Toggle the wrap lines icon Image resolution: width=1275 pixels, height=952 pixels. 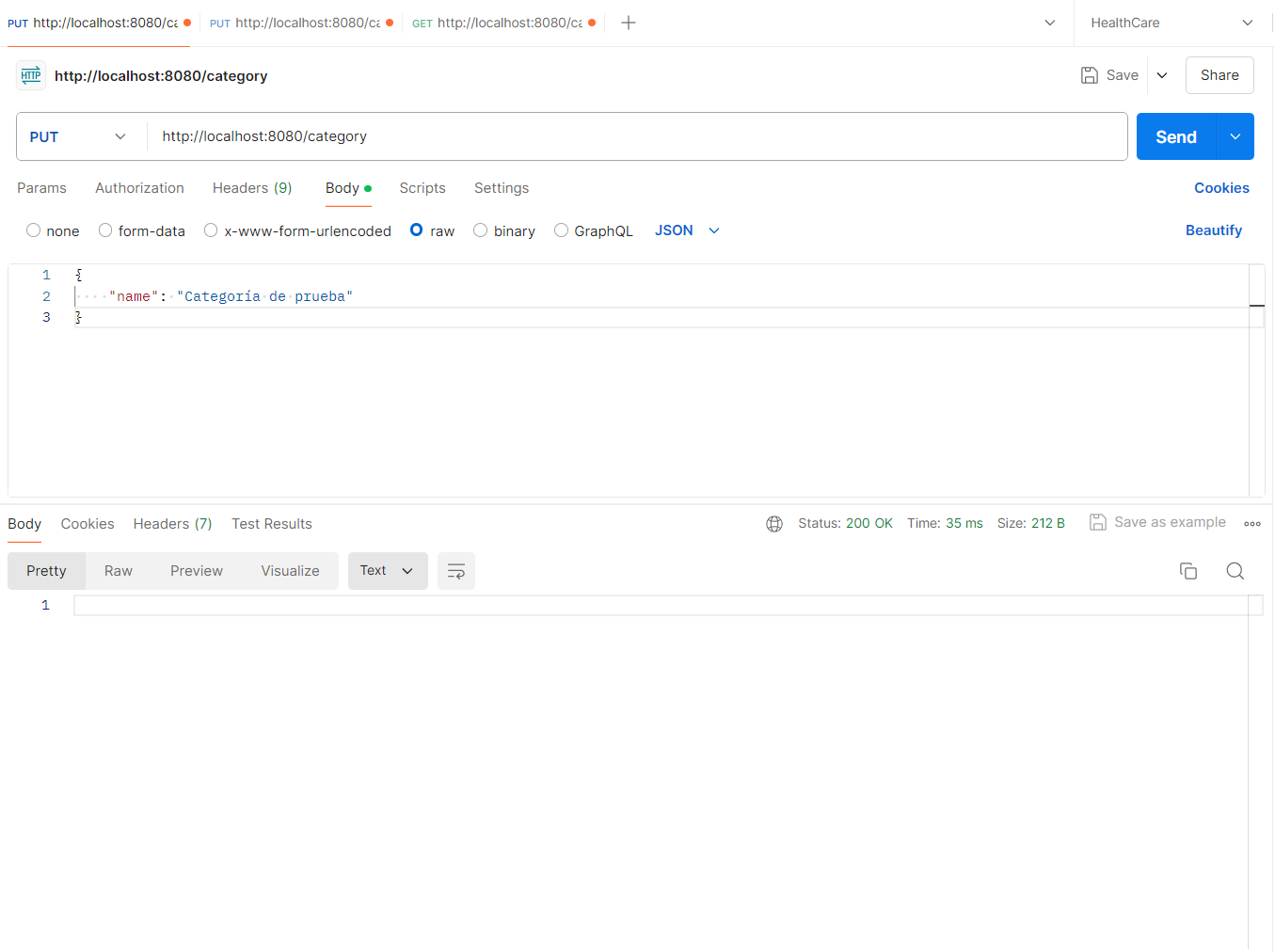tap(456, 571)
